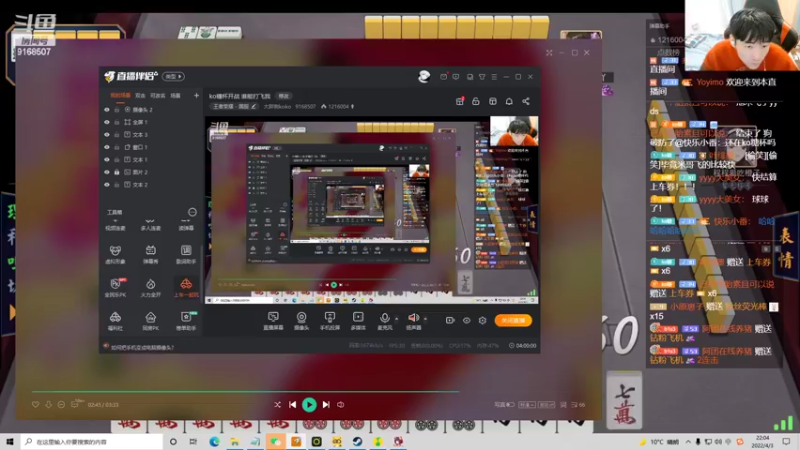Show hidden system tray icons chevron
Viewport: 800px width, 450px height.
(x=688, y=441)
